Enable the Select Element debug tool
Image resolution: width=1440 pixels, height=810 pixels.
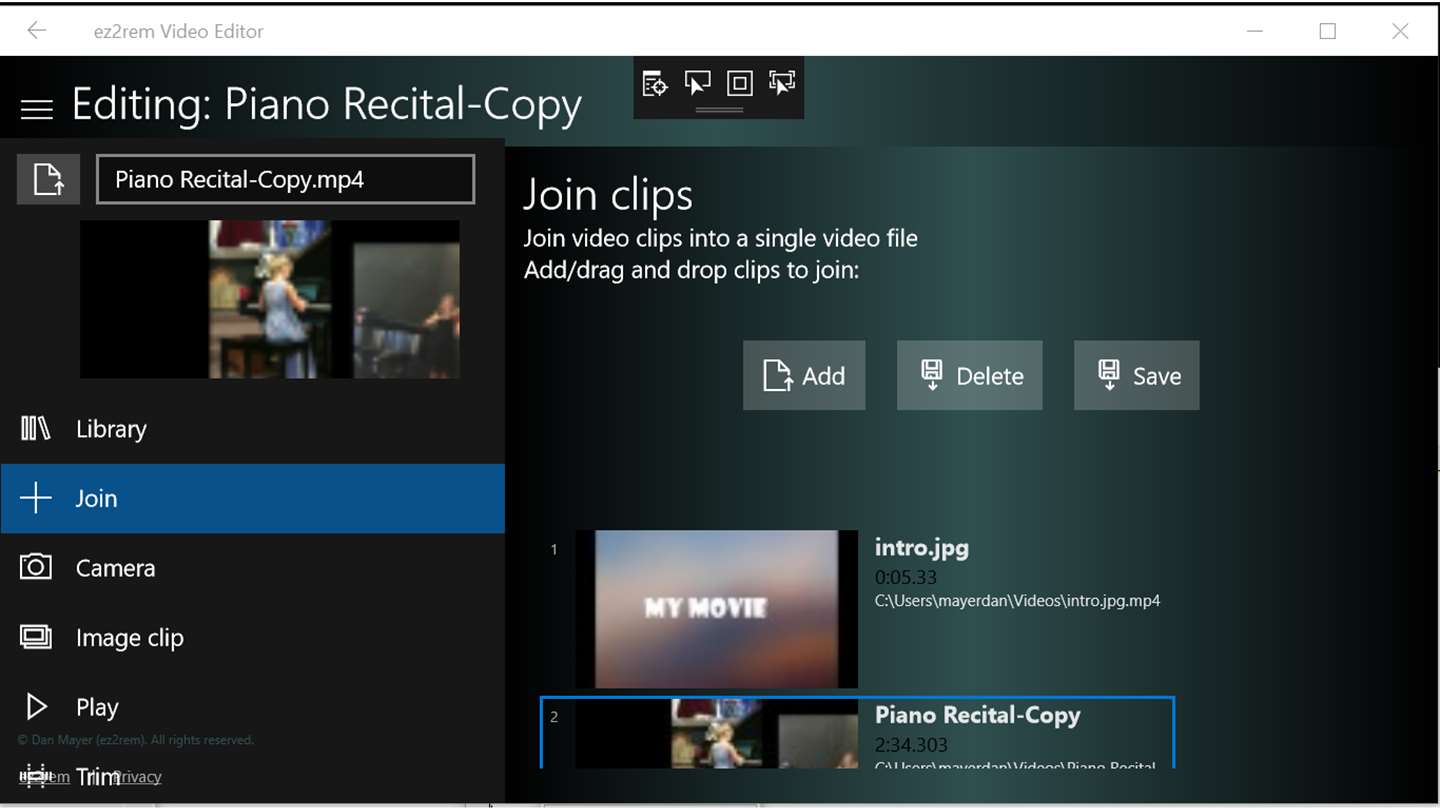[x=697, y=83]
